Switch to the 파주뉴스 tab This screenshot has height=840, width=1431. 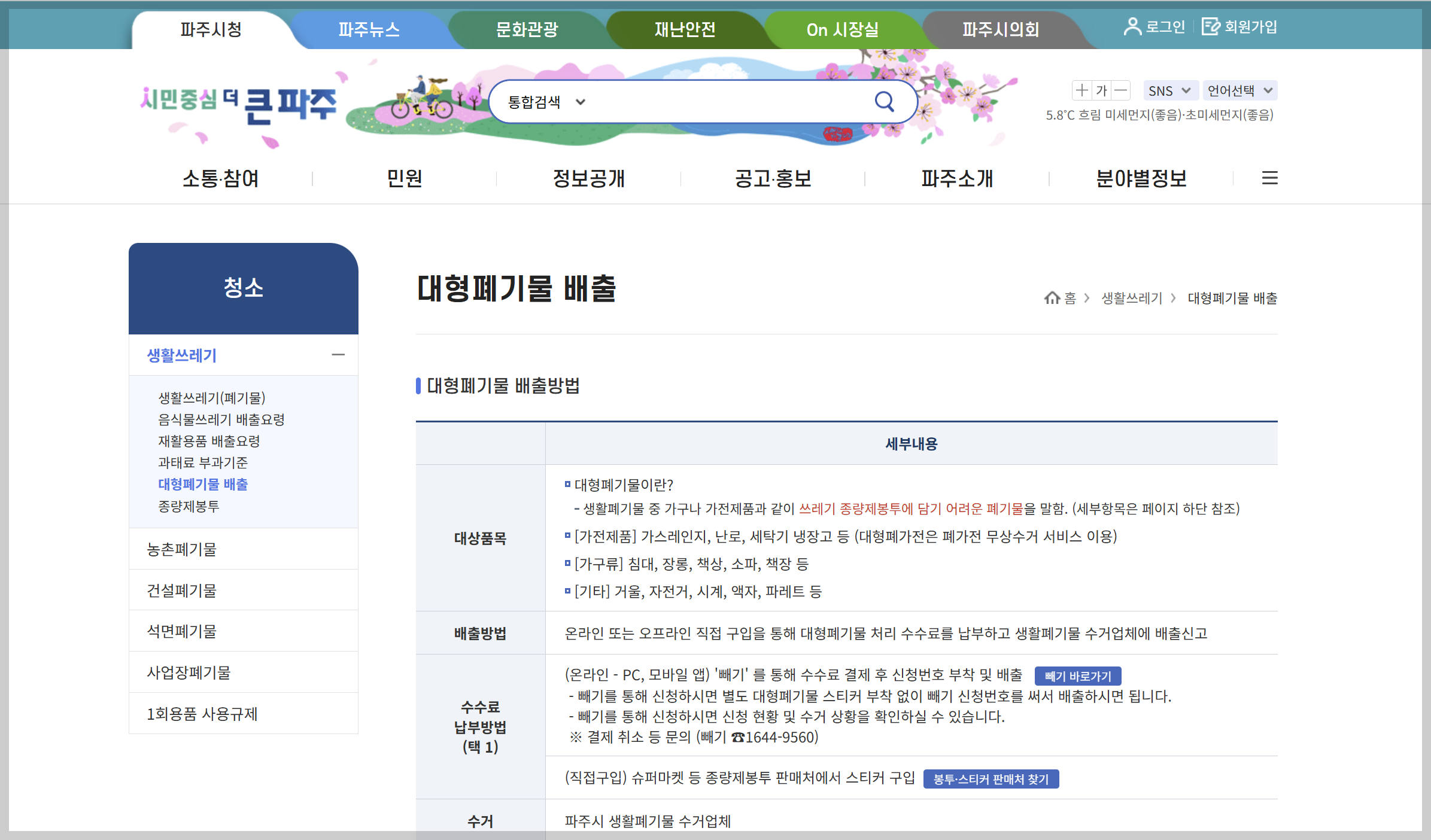tap(369, 29)
